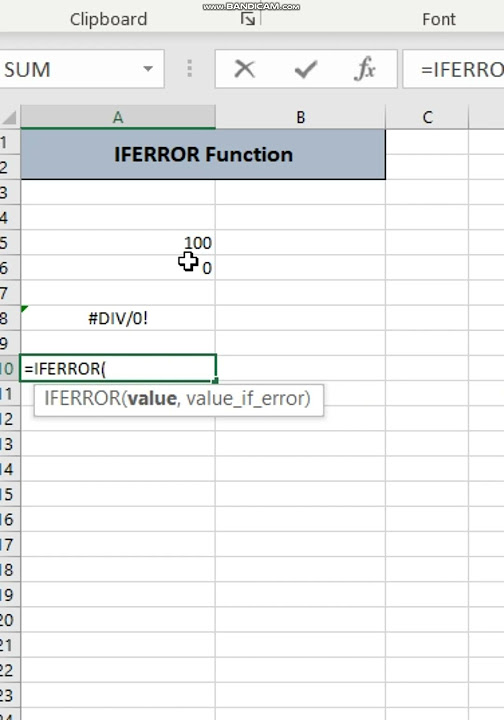Select column A header
Image resolution: width=504 pixels, height=720 pixels.
click(x=118, y=118)
